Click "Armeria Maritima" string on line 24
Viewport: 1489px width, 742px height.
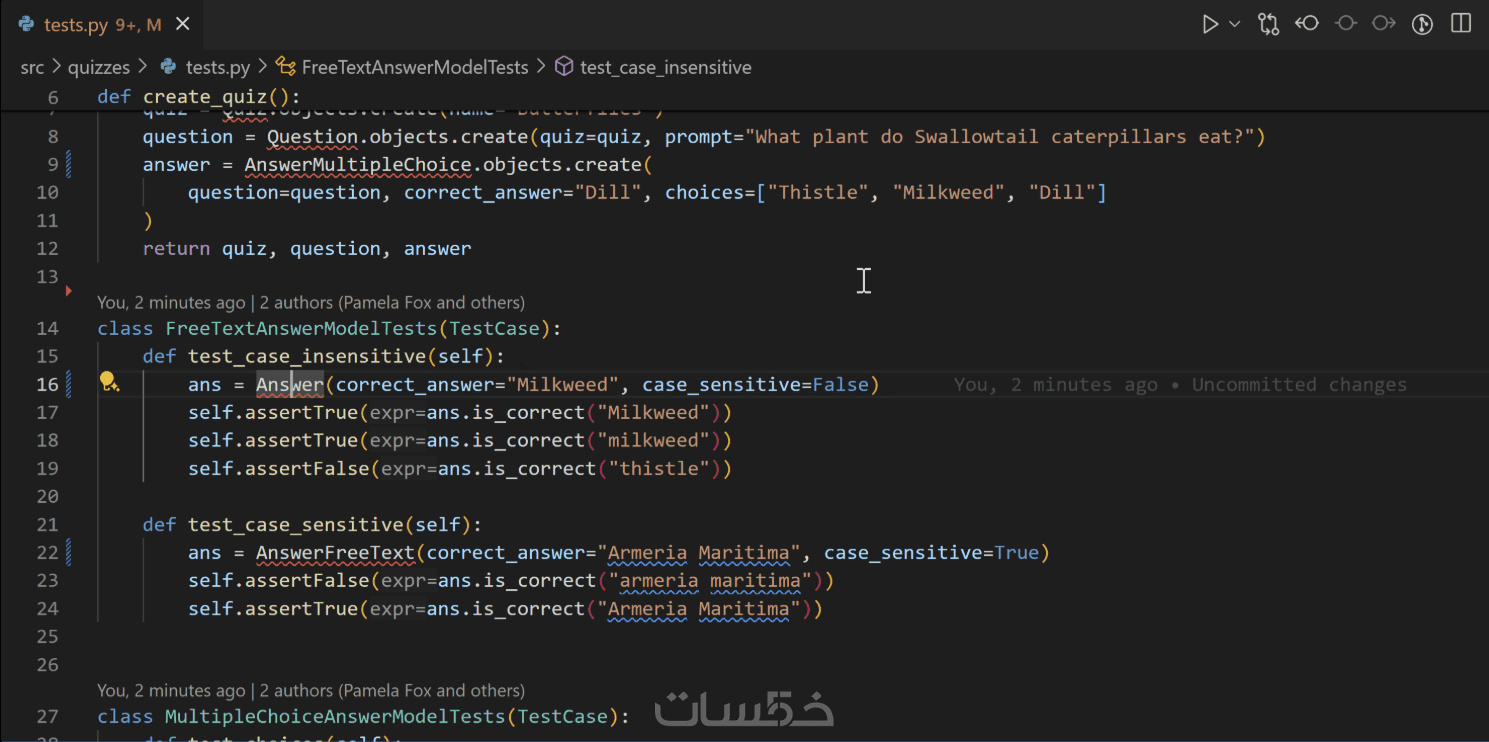tap(699, 608)
